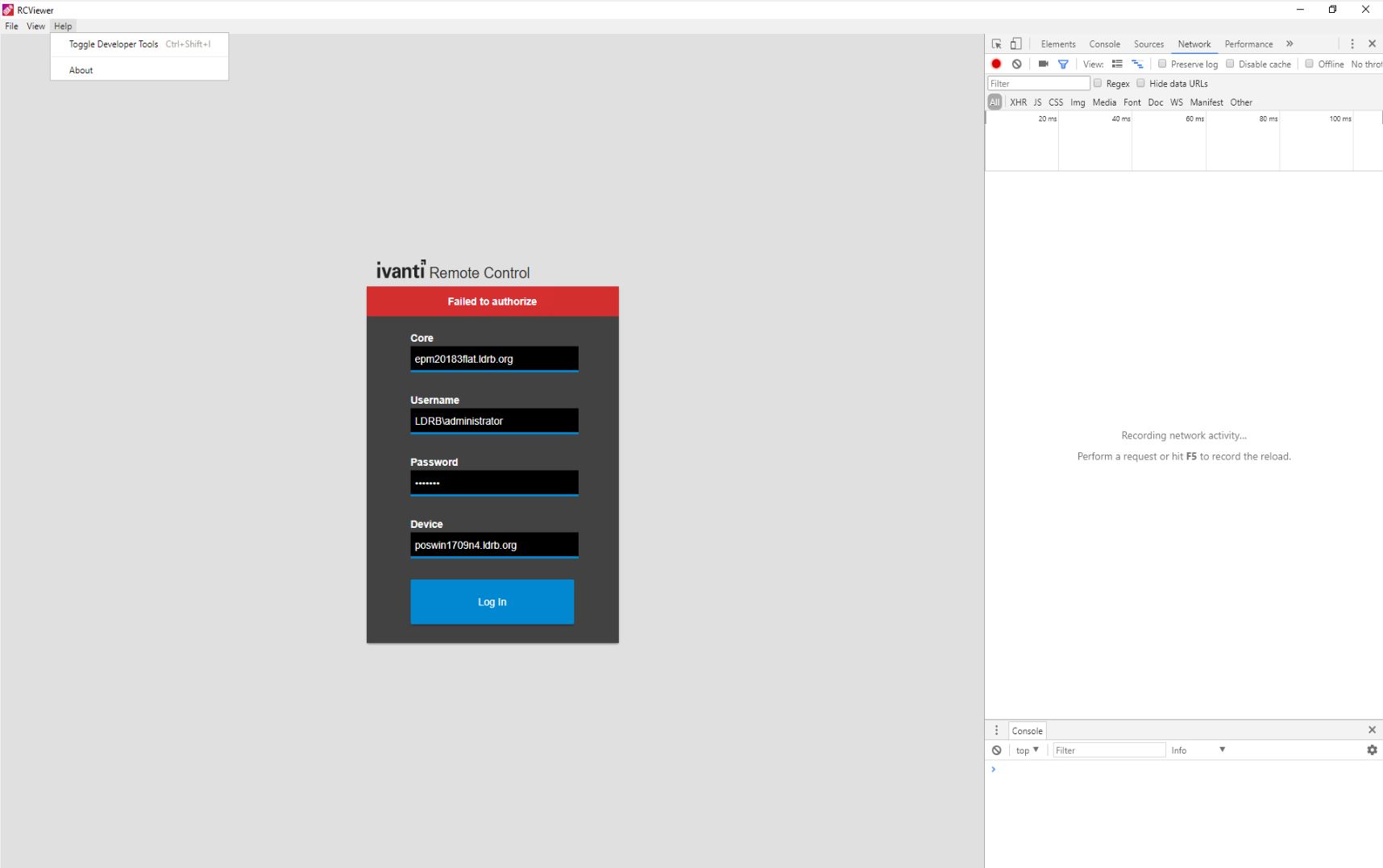Enable the Preserve log checkbox
This screenshot has width=1383, height=868.
tap(1162, 64)
